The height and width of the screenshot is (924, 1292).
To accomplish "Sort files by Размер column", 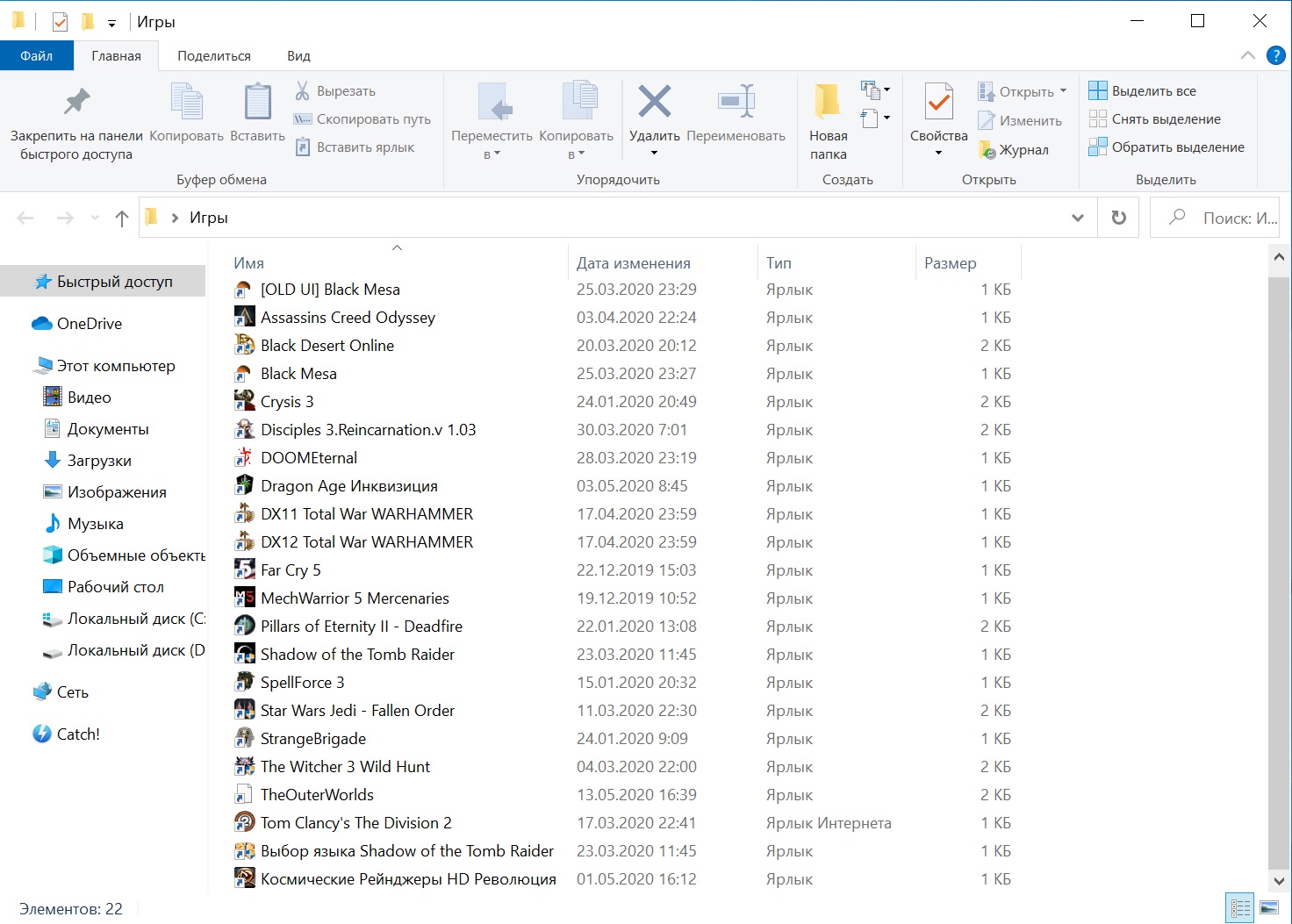I will [950, 263].
